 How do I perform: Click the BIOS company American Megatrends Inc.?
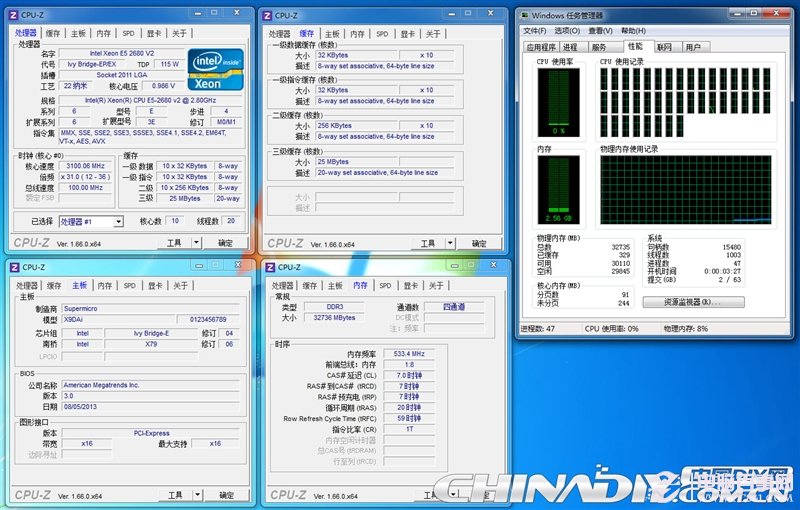pyautogui.click(x=151, y=385)
